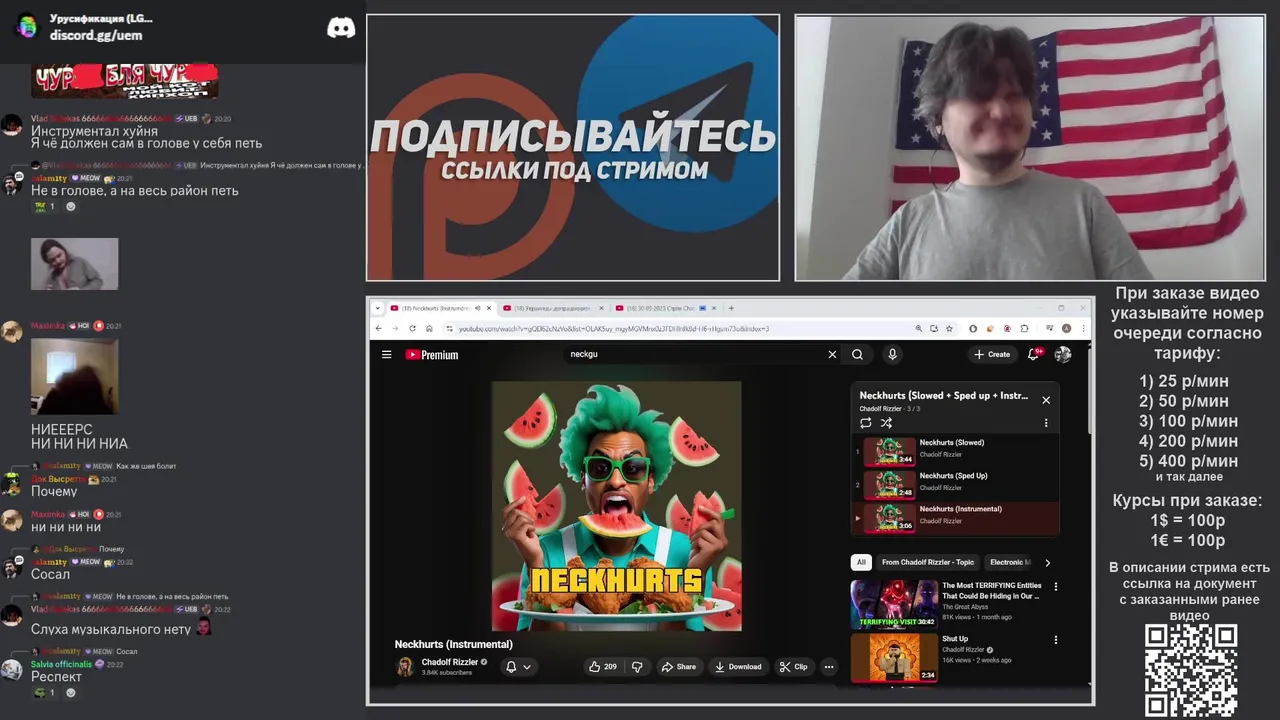Select From Chadolf Rizzler - Topic chip
Screen dimensions: 1280x720
coord(927,562)
